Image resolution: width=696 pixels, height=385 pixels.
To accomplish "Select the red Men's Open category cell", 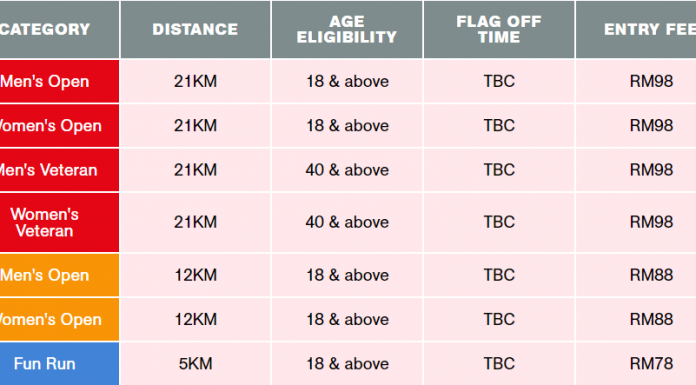I will pyautogui.click(x=59, y=81).
